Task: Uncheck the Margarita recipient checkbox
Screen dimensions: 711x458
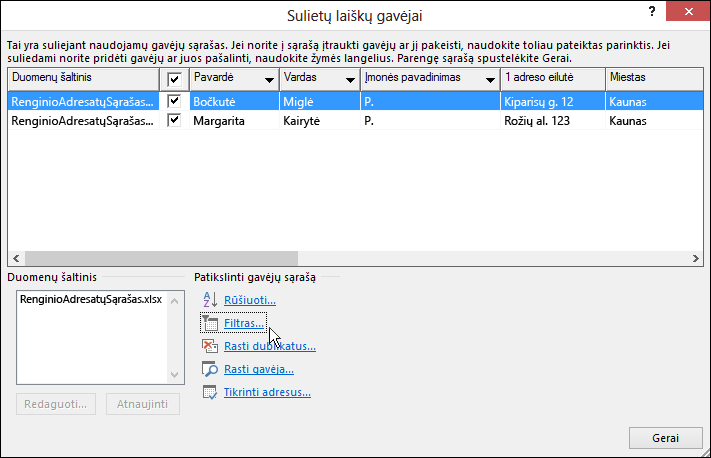Action: [x=174, y=120]
